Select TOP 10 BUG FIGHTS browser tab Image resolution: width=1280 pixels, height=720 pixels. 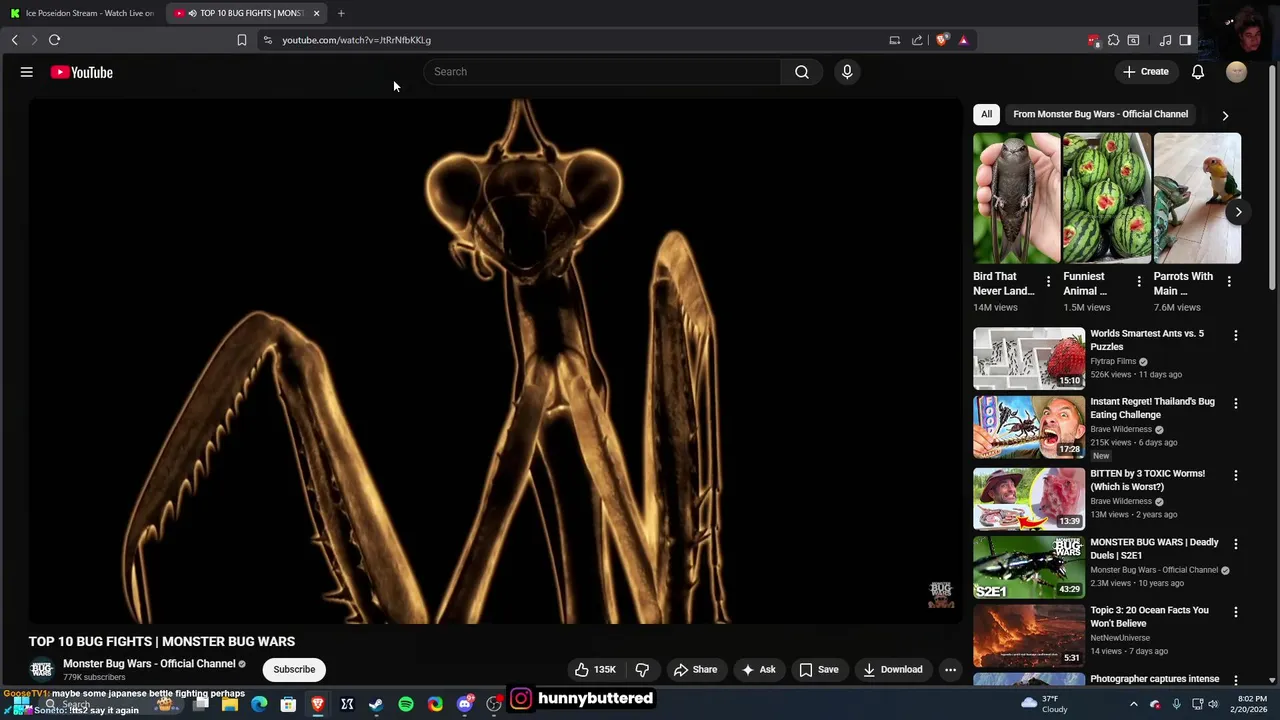(245, 13)
